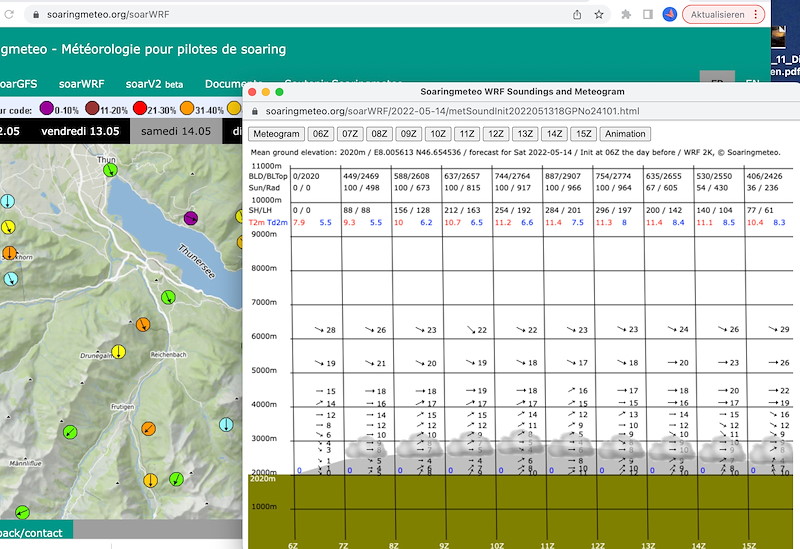This screenshot has width=800, height=549.
Task: Select the vendredi 13.05 day tab
Action: (x=80, y=131)
